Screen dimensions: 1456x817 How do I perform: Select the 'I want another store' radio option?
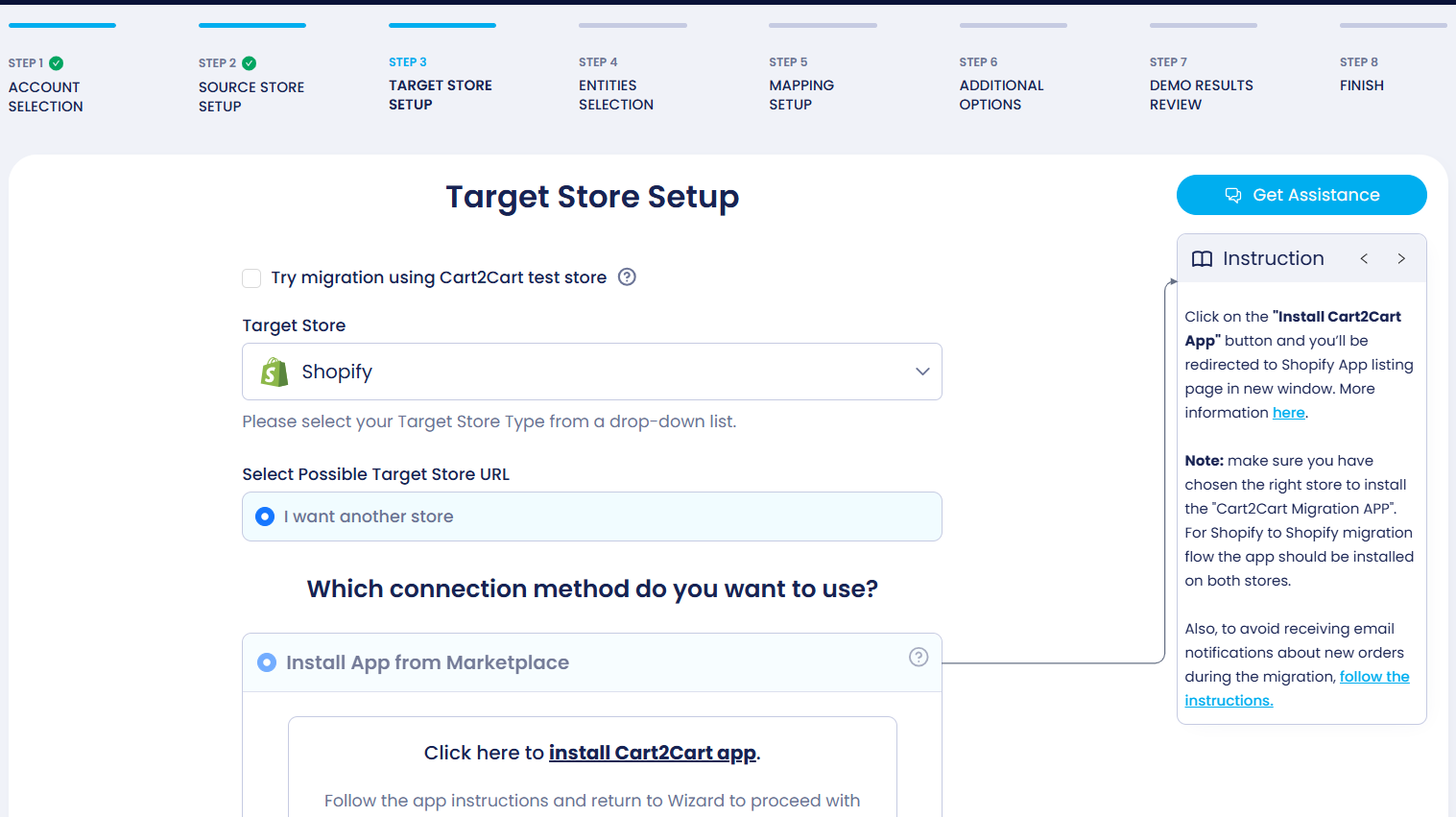(265, 517)
